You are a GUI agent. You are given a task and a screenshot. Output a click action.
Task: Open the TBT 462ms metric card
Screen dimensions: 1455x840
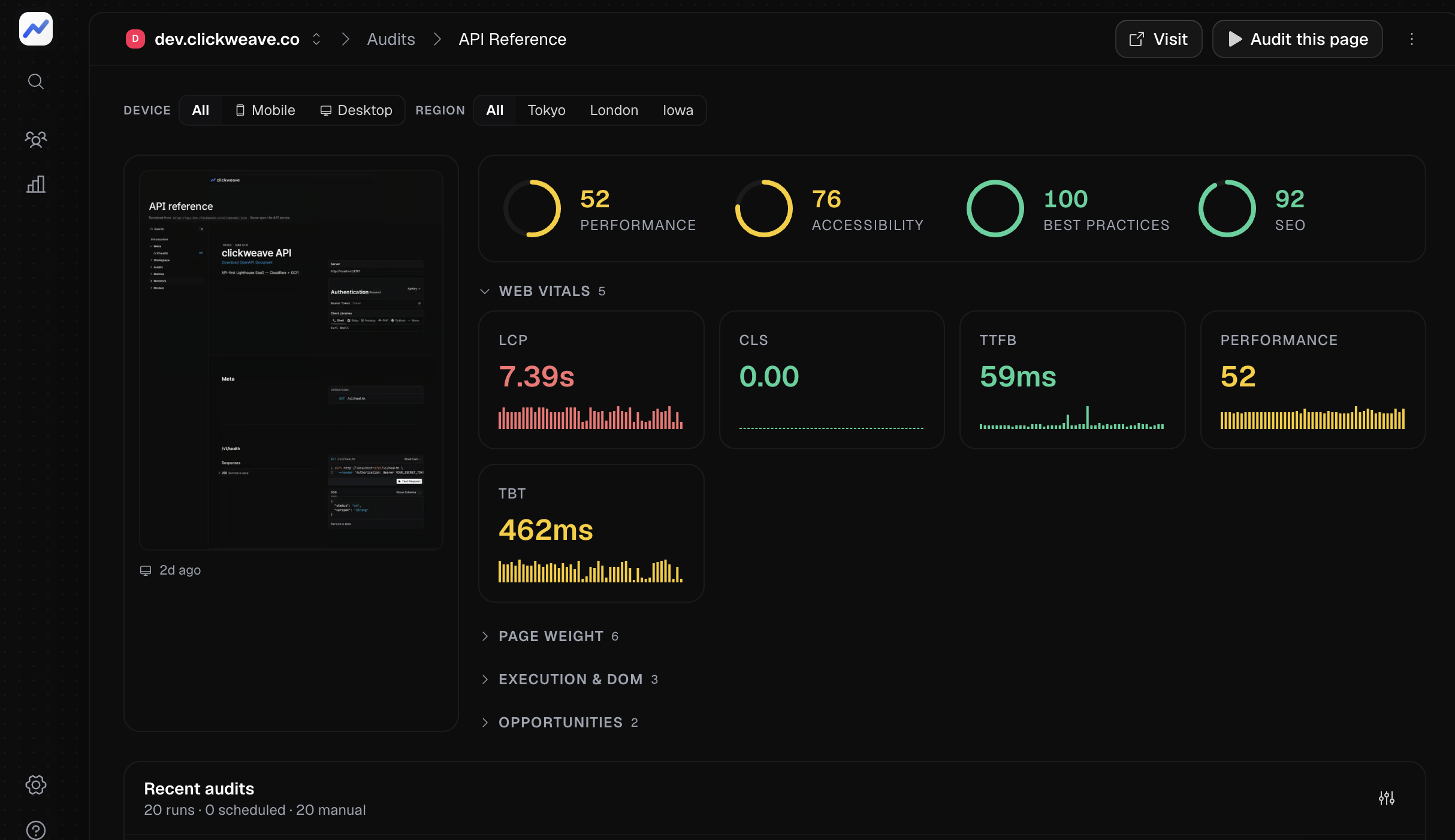coord(591,533)
